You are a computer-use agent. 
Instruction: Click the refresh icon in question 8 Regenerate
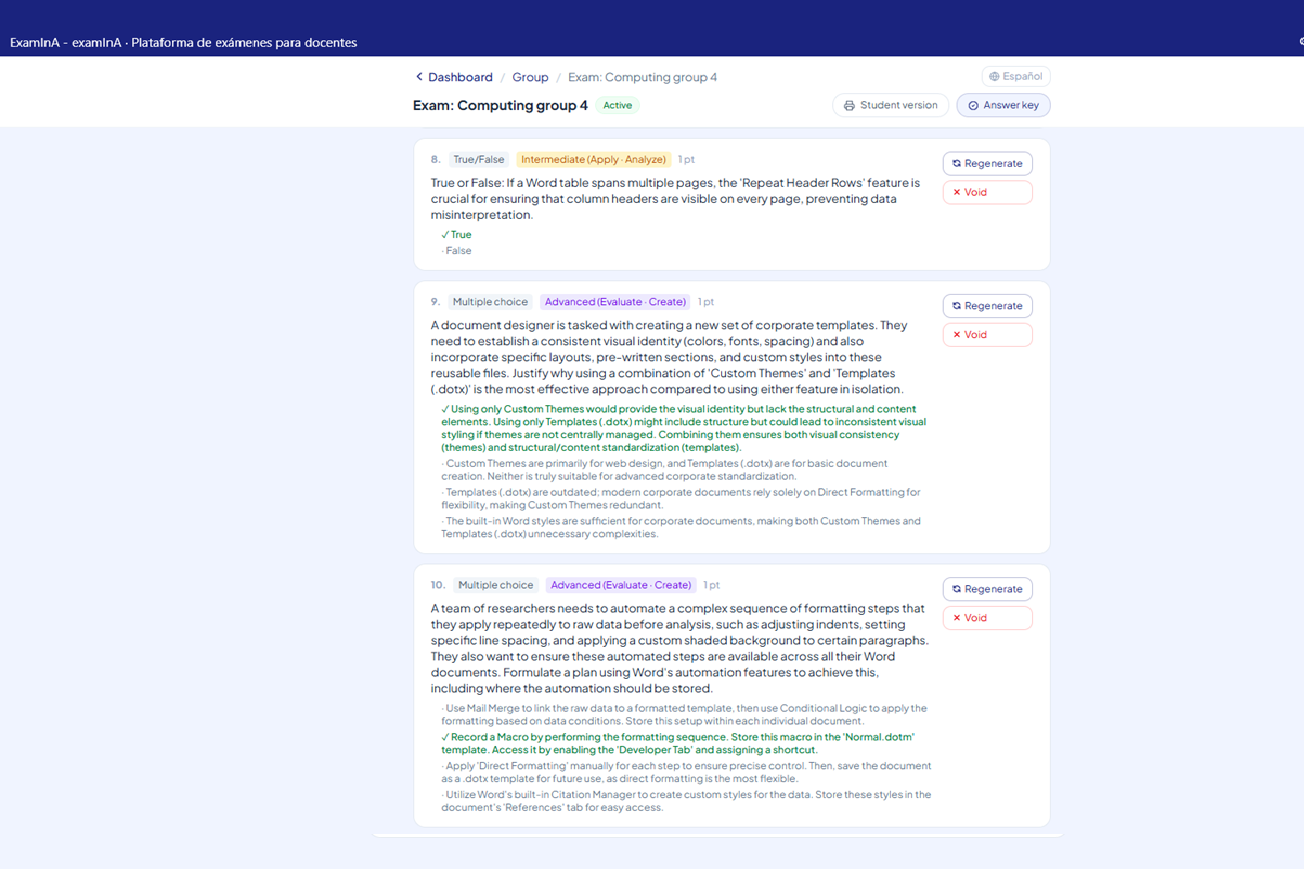pos(956,163)
